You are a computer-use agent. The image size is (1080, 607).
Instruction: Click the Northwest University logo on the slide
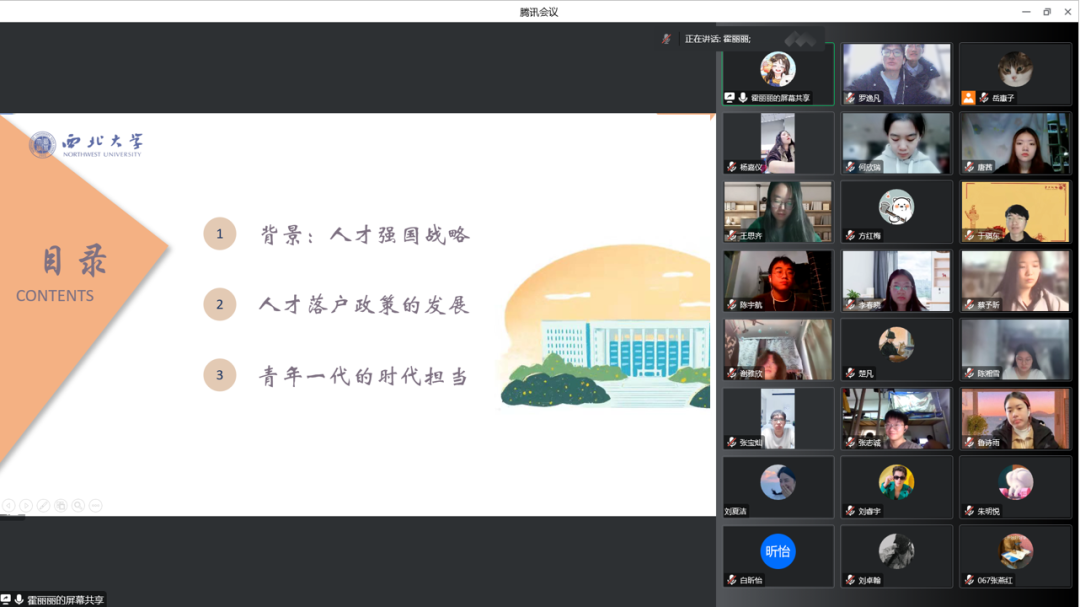coord(86,145)
